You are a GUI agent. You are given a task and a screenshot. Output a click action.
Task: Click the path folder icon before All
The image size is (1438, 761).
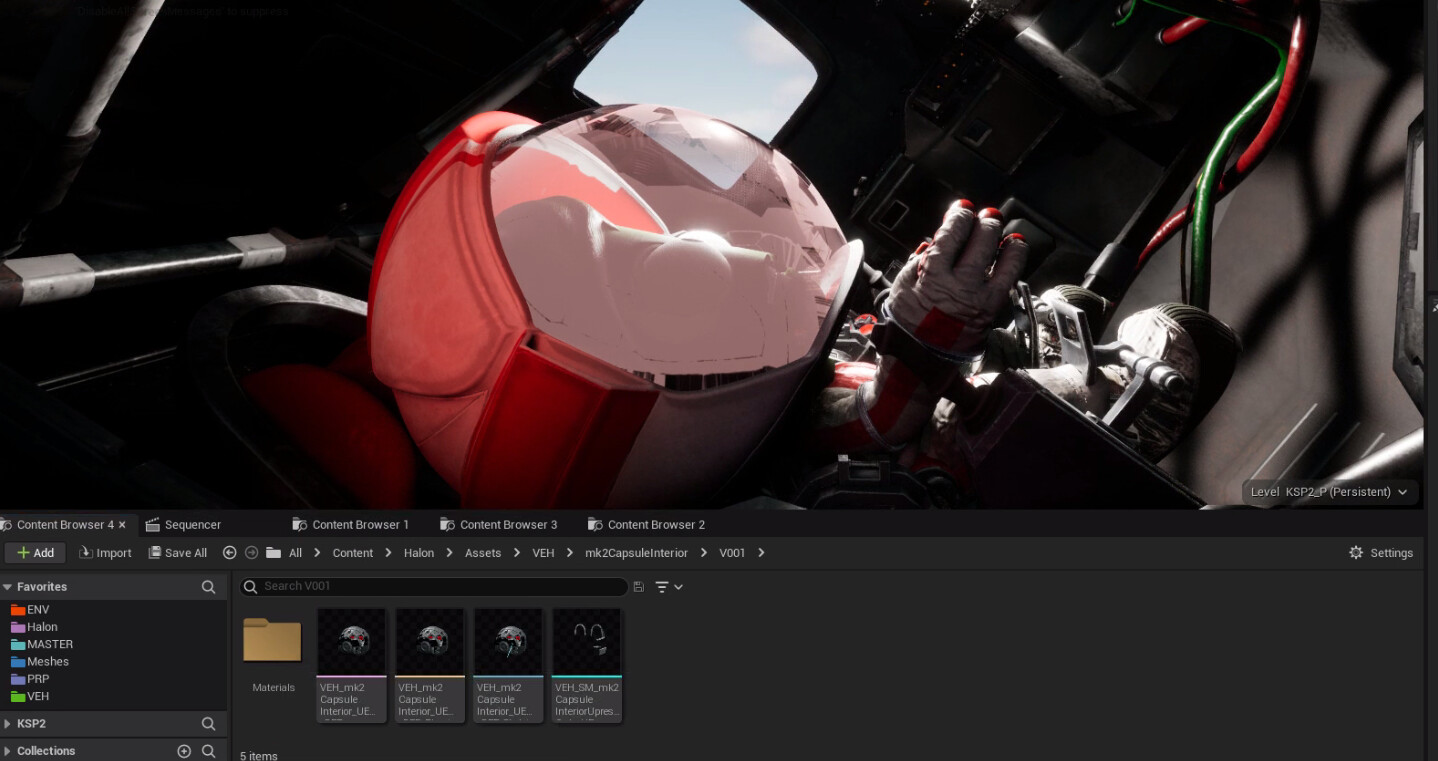pos(273,553)
